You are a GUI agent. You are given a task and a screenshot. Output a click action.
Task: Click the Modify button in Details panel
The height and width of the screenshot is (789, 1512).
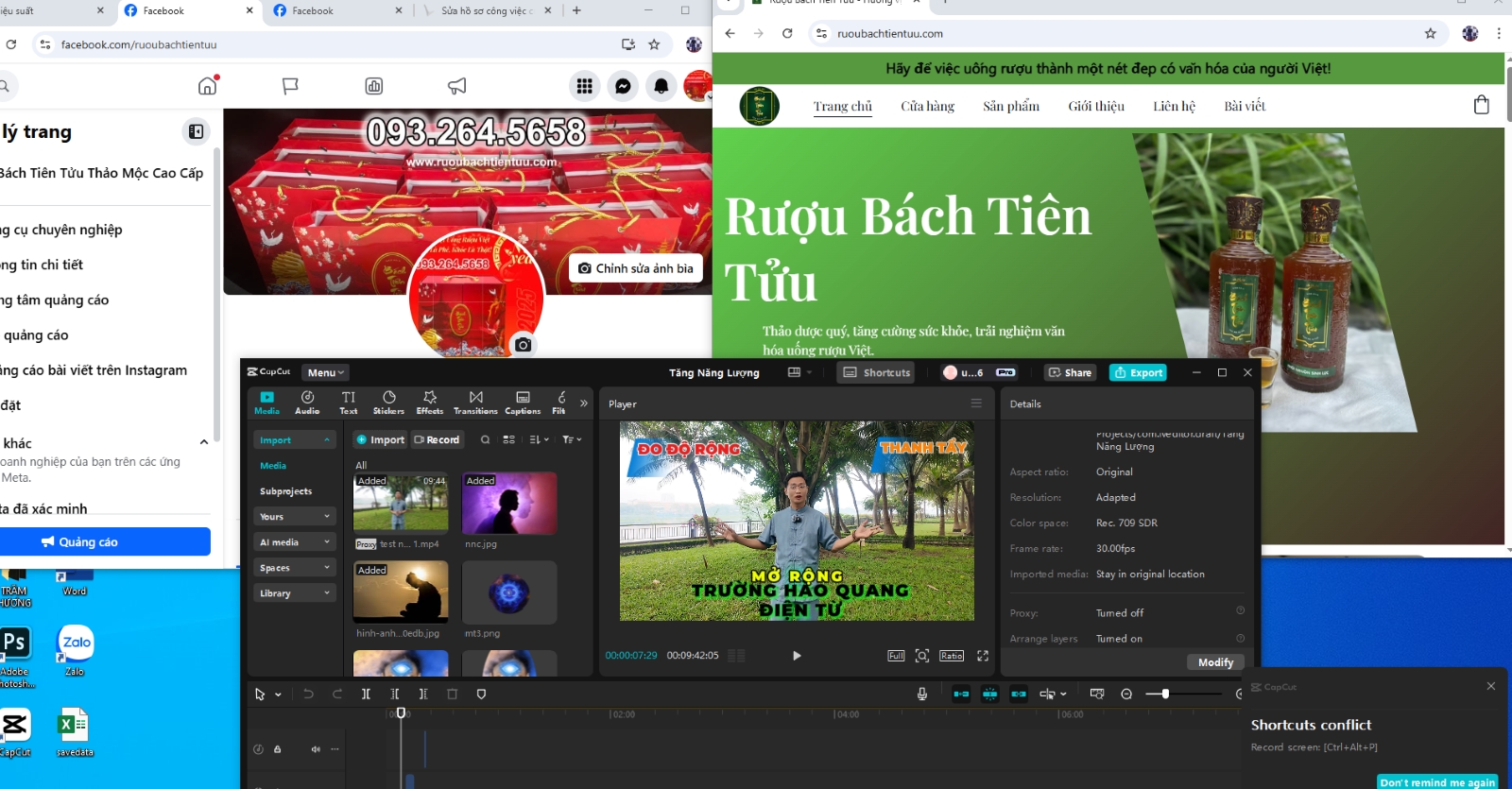click(x=1215, y=662)
